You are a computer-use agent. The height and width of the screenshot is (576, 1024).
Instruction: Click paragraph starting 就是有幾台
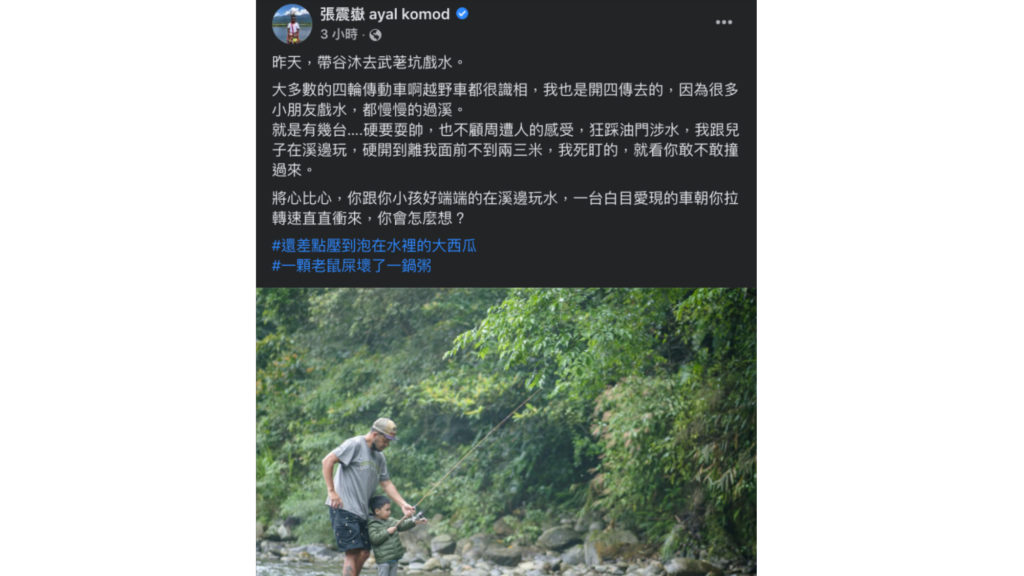tap(505, 150)
